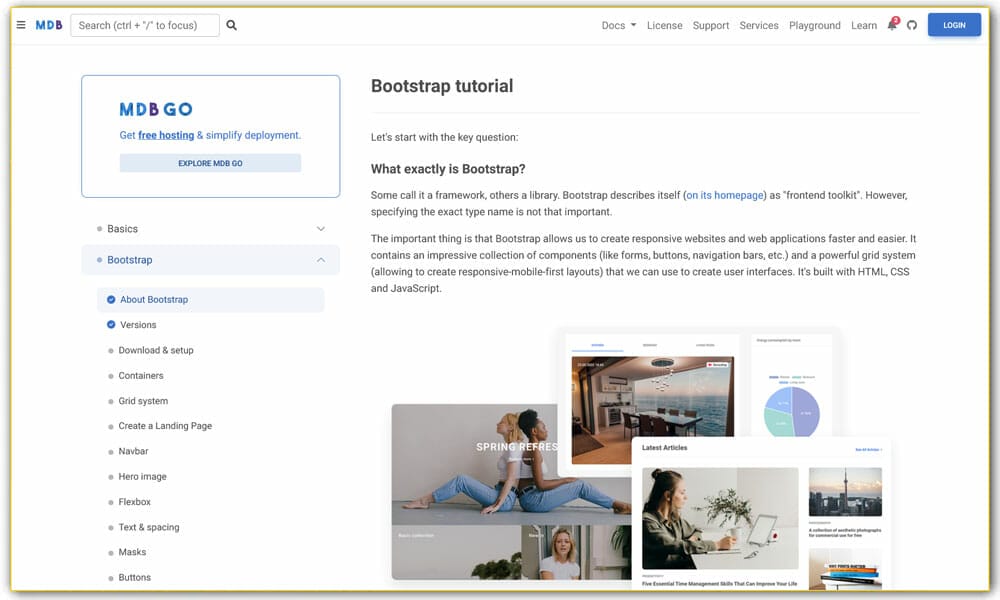This screenshot has height=600, width=1000.
Task: Click the Bootstrap tutorial heading
Action: click(x=442, y=86)
